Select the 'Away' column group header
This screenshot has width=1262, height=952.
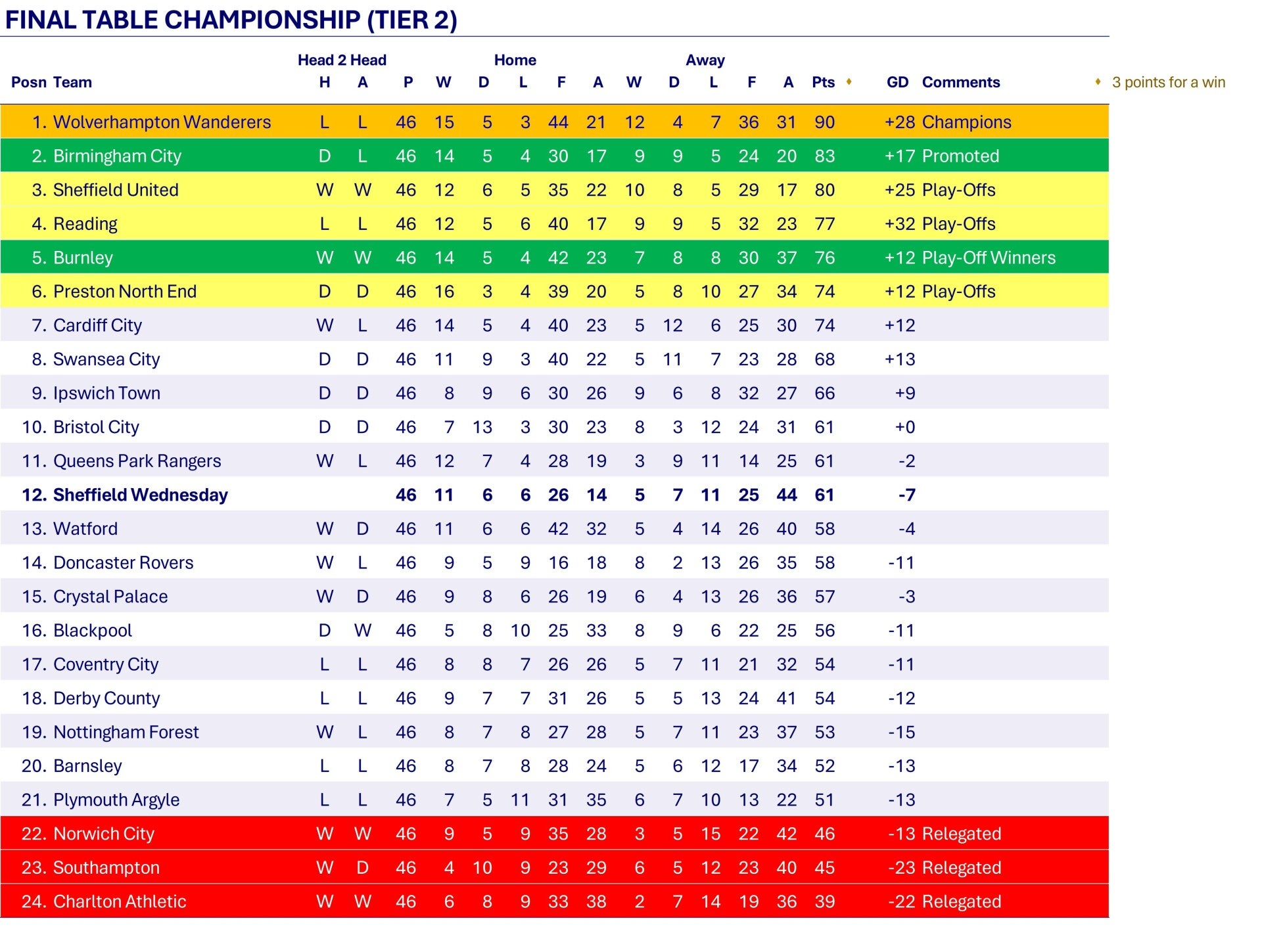[x=705, y=60]
